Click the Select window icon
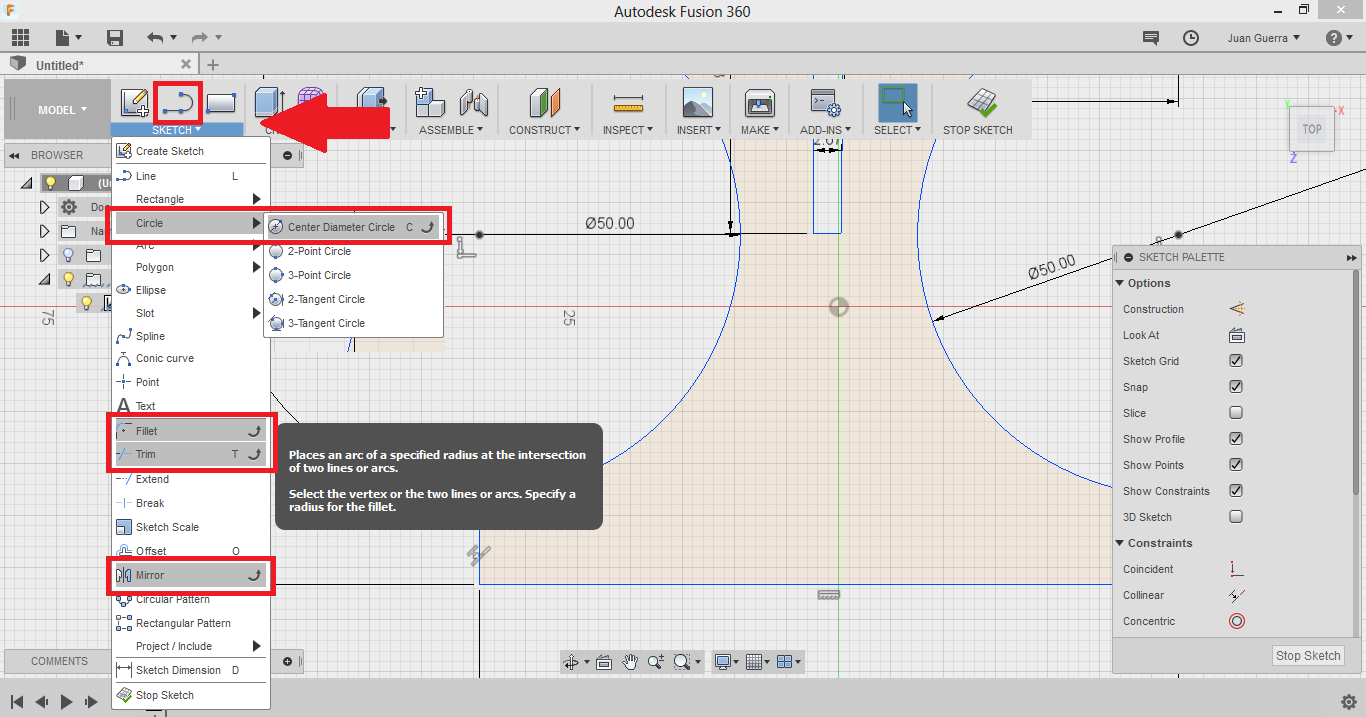 pyautogui.click(x=898, y=103)
